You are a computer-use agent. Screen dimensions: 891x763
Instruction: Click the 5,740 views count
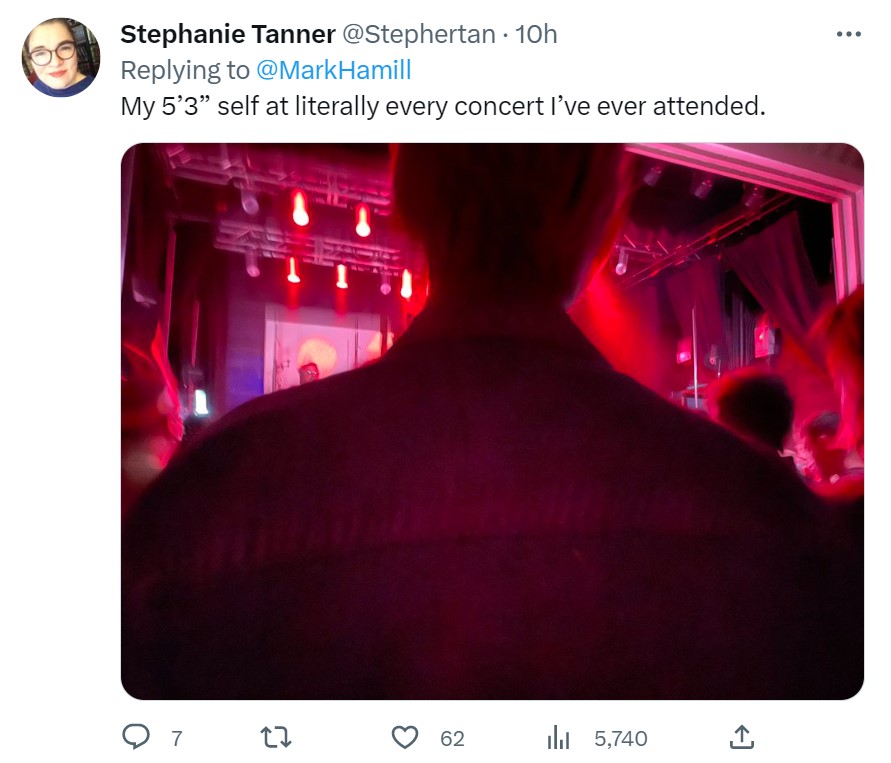pyautogui.click(x=620, y=739)
